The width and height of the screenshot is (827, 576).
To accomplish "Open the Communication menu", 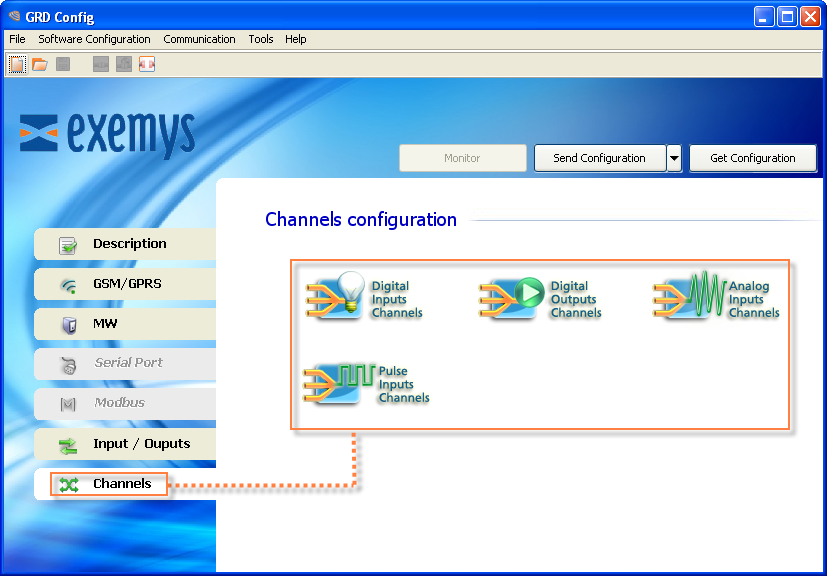I will coord(199,39).
